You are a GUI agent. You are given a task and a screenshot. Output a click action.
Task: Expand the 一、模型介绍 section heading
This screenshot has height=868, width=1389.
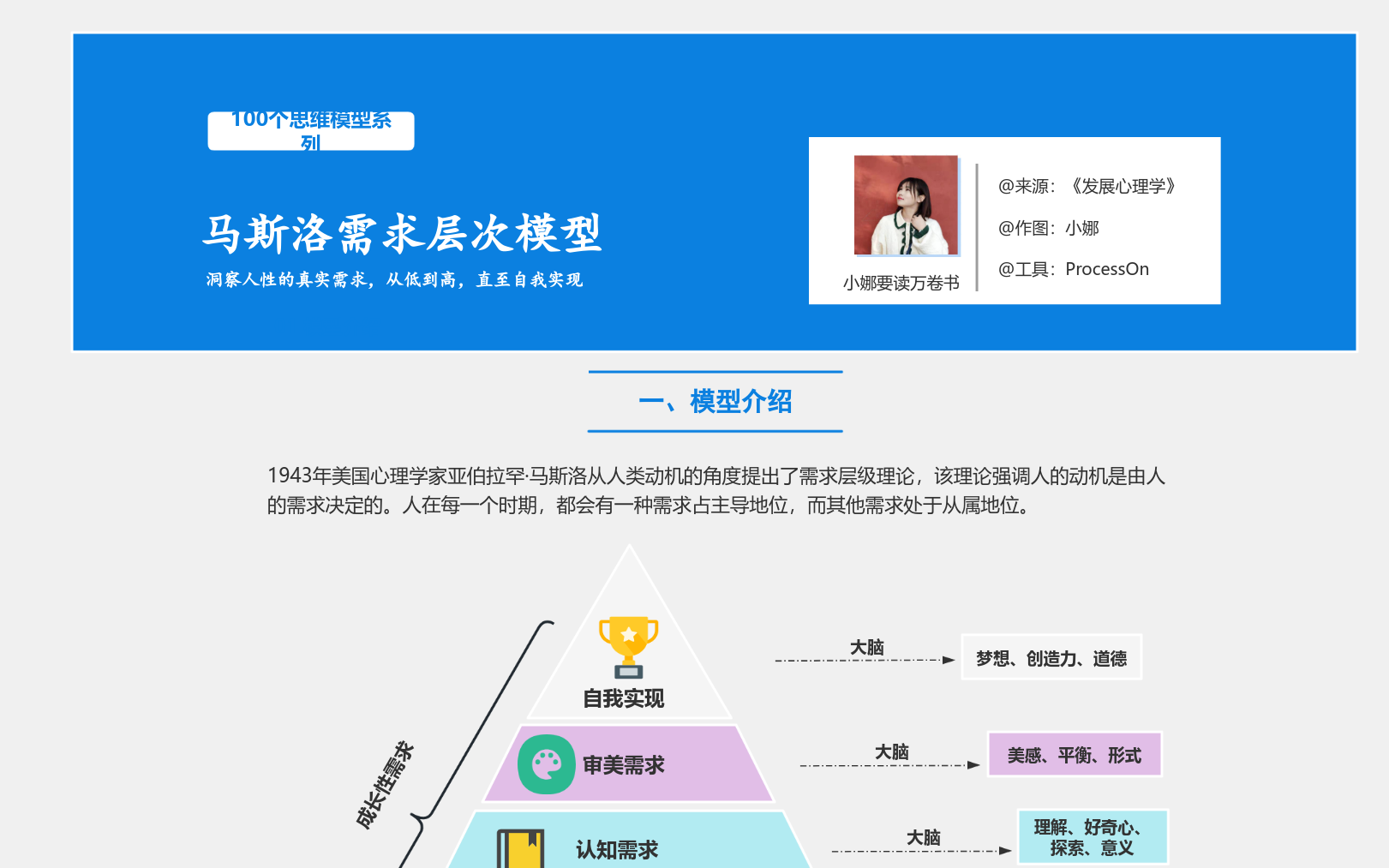(x=716, y=401)
